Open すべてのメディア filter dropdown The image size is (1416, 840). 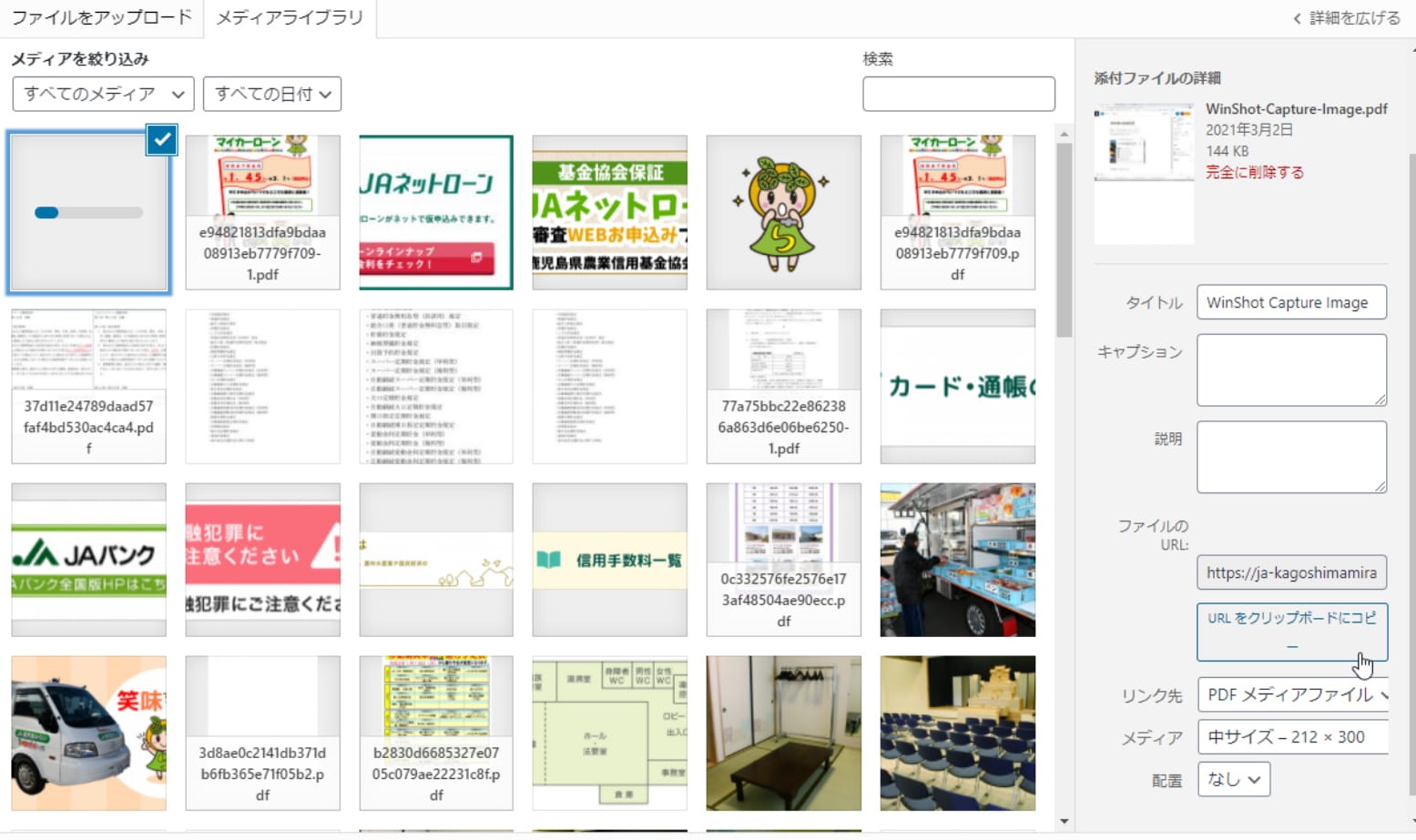coord(103,94)
